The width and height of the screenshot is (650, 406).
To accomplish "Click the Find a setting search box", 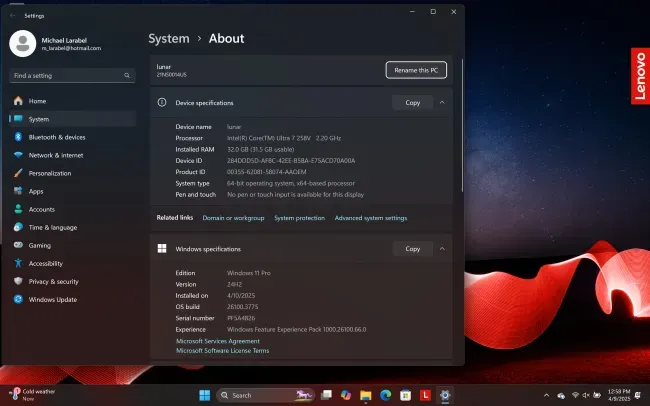I will tap(73, 75).
